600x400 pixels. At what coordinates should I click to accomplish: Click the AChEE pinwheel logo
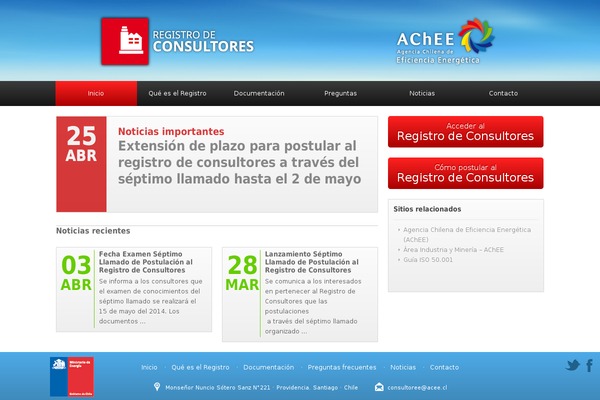pyautogui.click(x=476, y=35)
